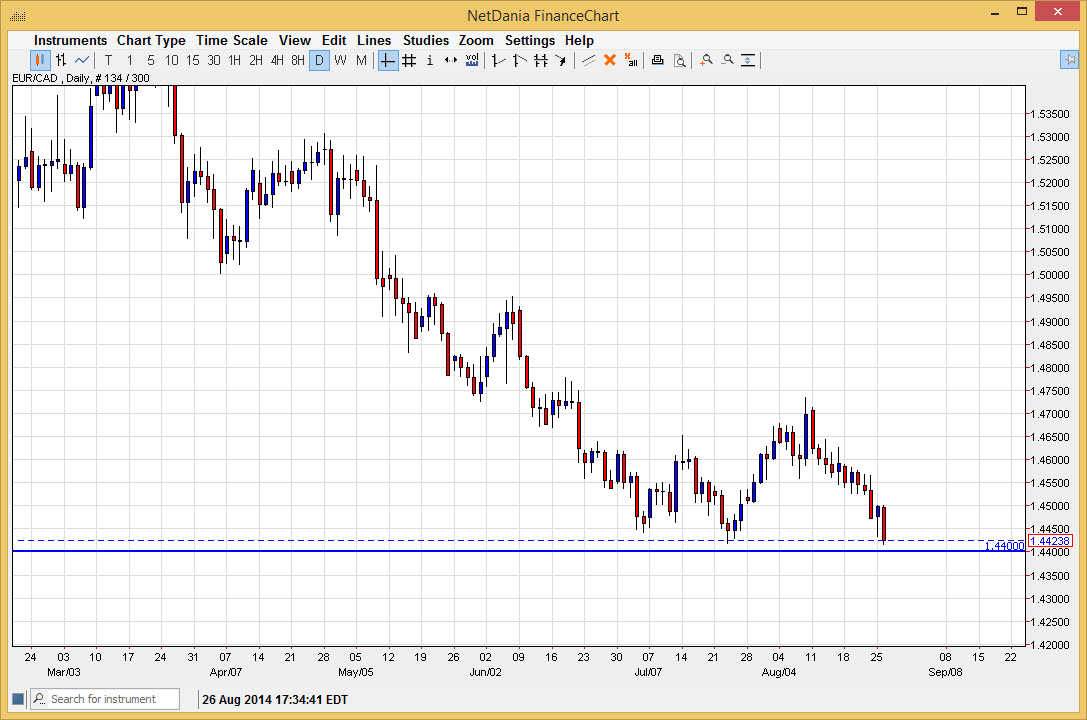The width and height of the screenshot is (1087, 720).
Task: Toggle the grid lines button
Action: [x=409, y=60]
